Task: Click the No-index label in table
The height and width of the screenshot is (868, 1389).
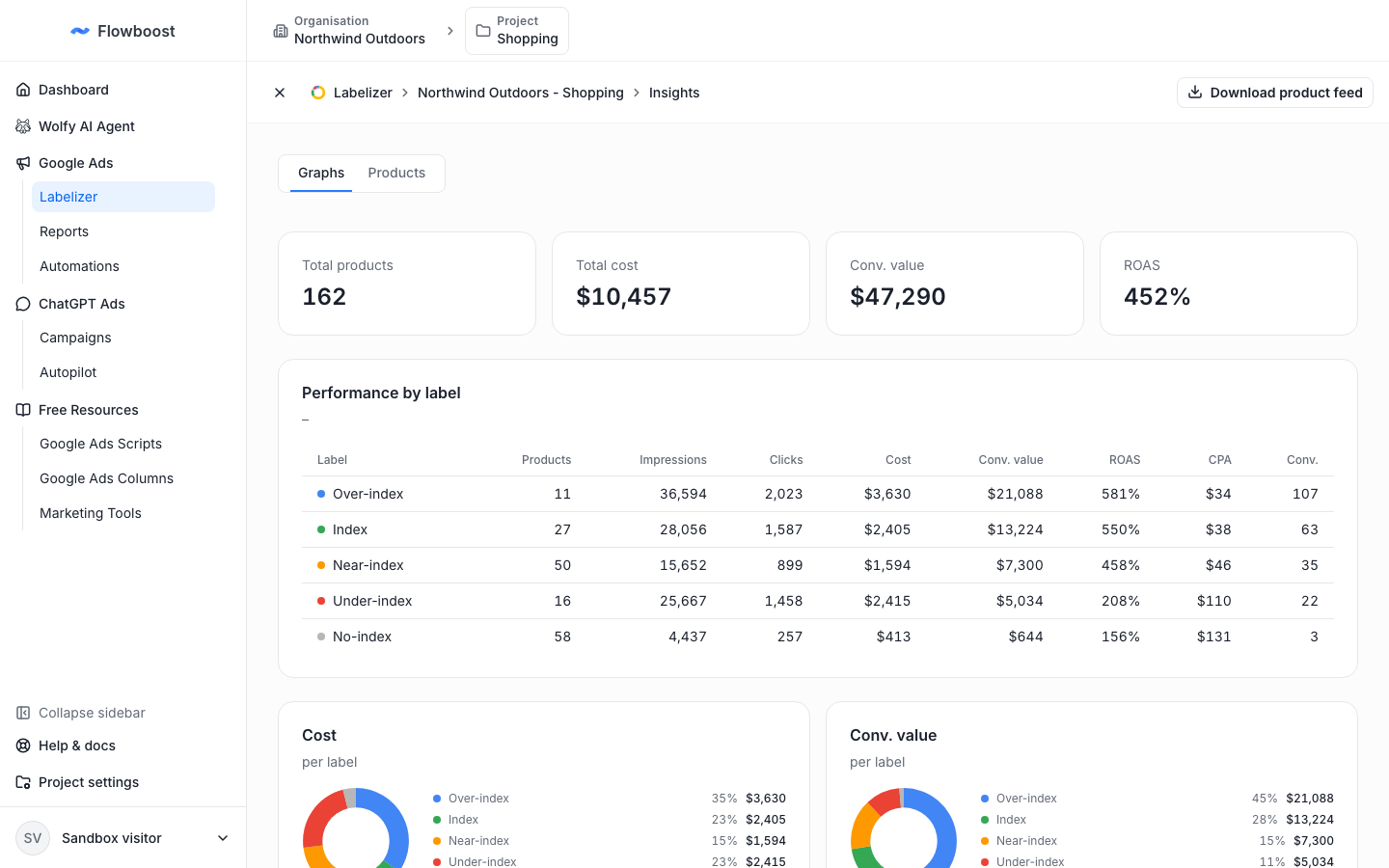Action: 362,637
